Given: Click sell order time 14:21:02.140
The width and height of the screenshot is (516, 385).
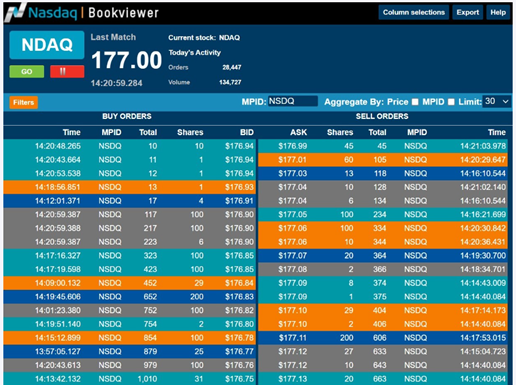Looking at the screenshot, I should (x=483, y=187).
